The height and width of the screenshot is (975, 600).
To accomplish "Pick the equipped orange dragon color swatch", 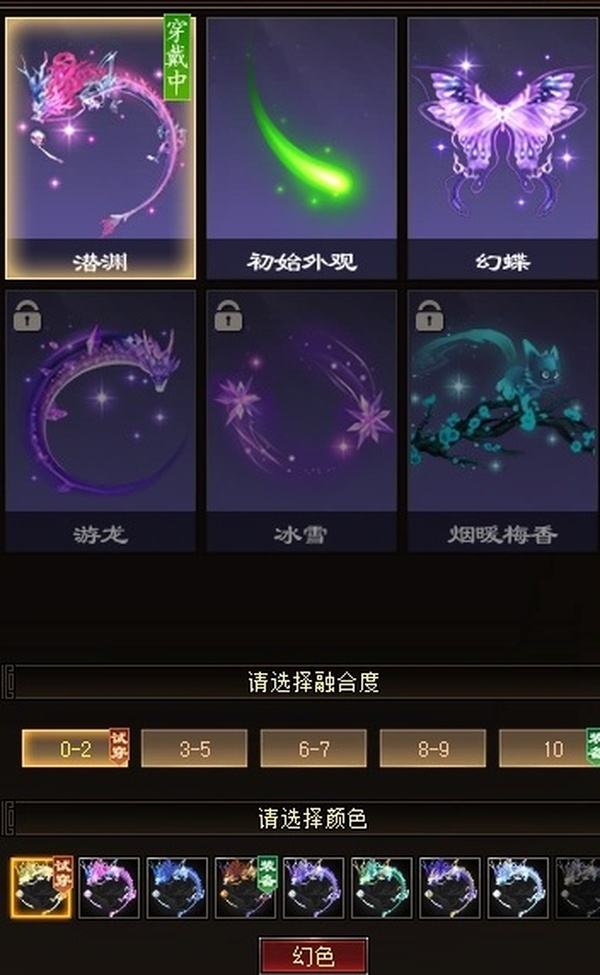I will pos(245,887).
